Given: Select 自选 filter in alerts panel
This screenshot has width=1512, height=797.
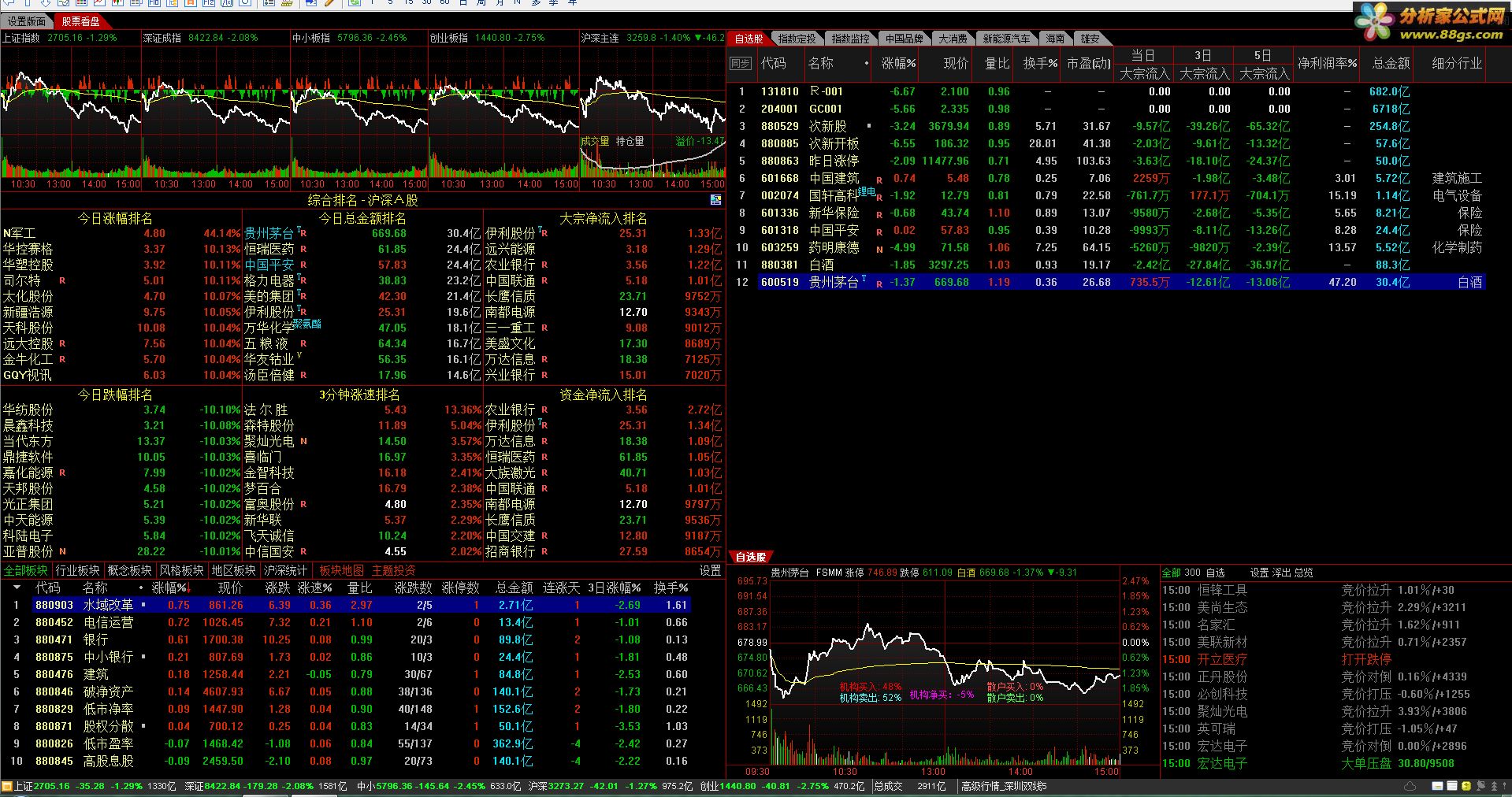Looking at the screenshot, I should [1216, 573].
